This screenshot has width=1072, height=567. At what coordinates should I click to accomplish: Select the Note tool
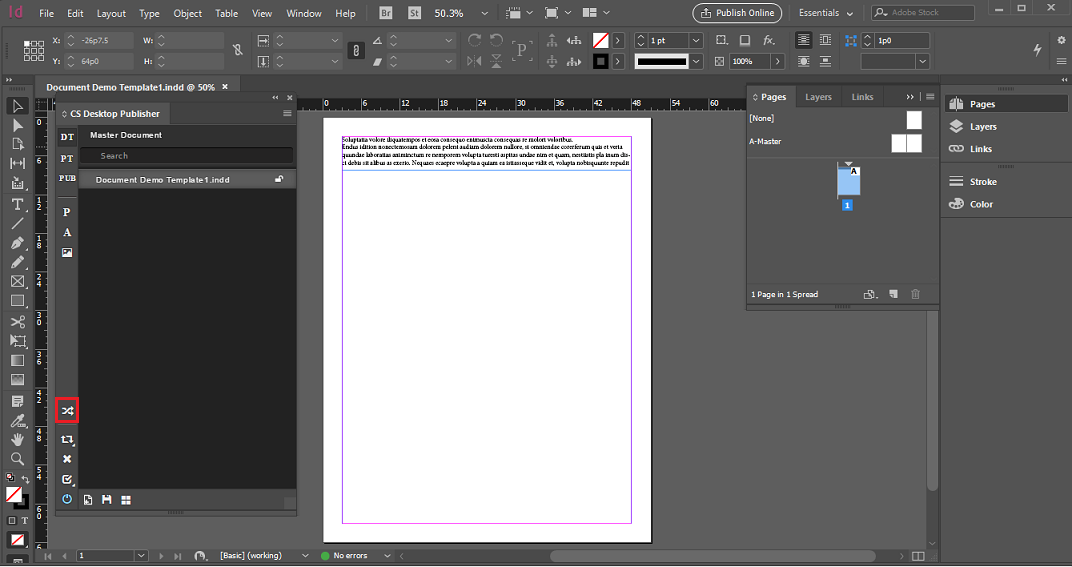[x=18, y=401]
